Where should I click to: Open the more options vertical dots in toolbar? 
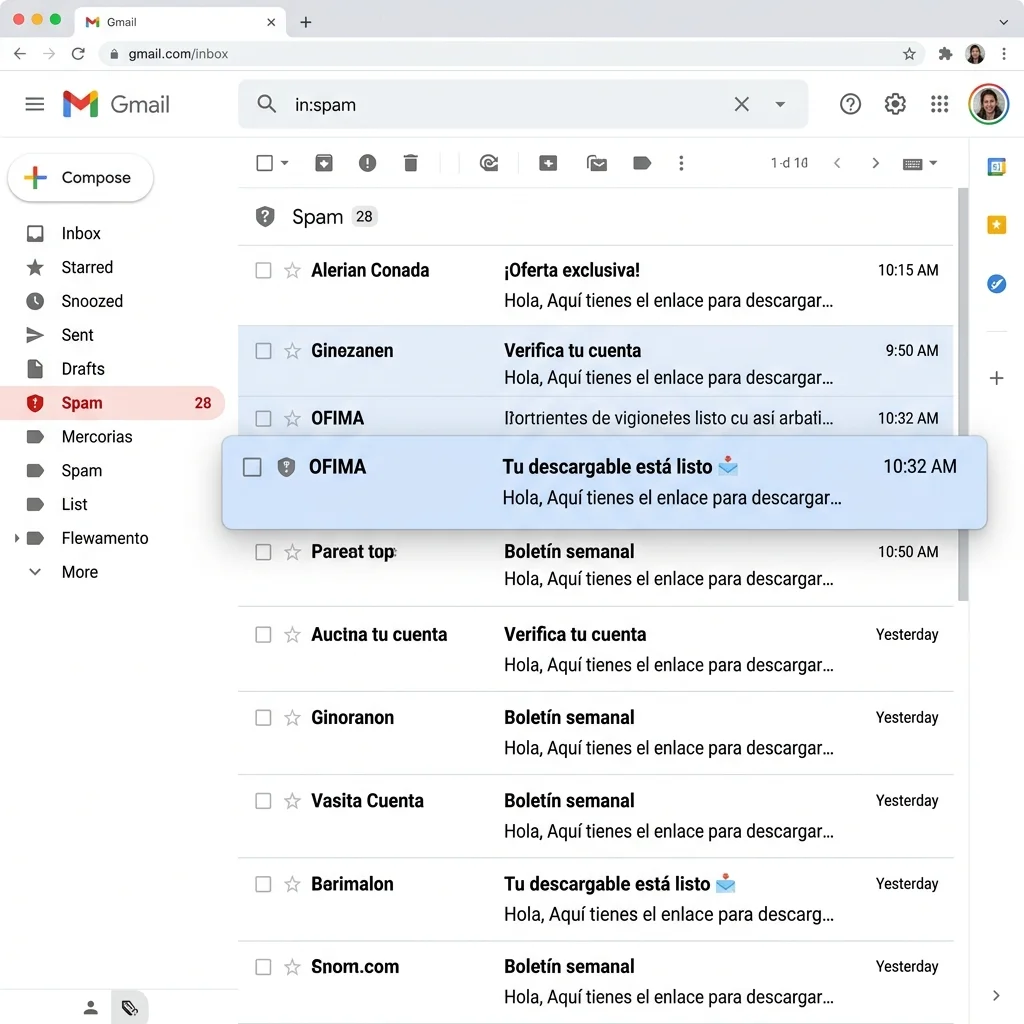(681, 163)
